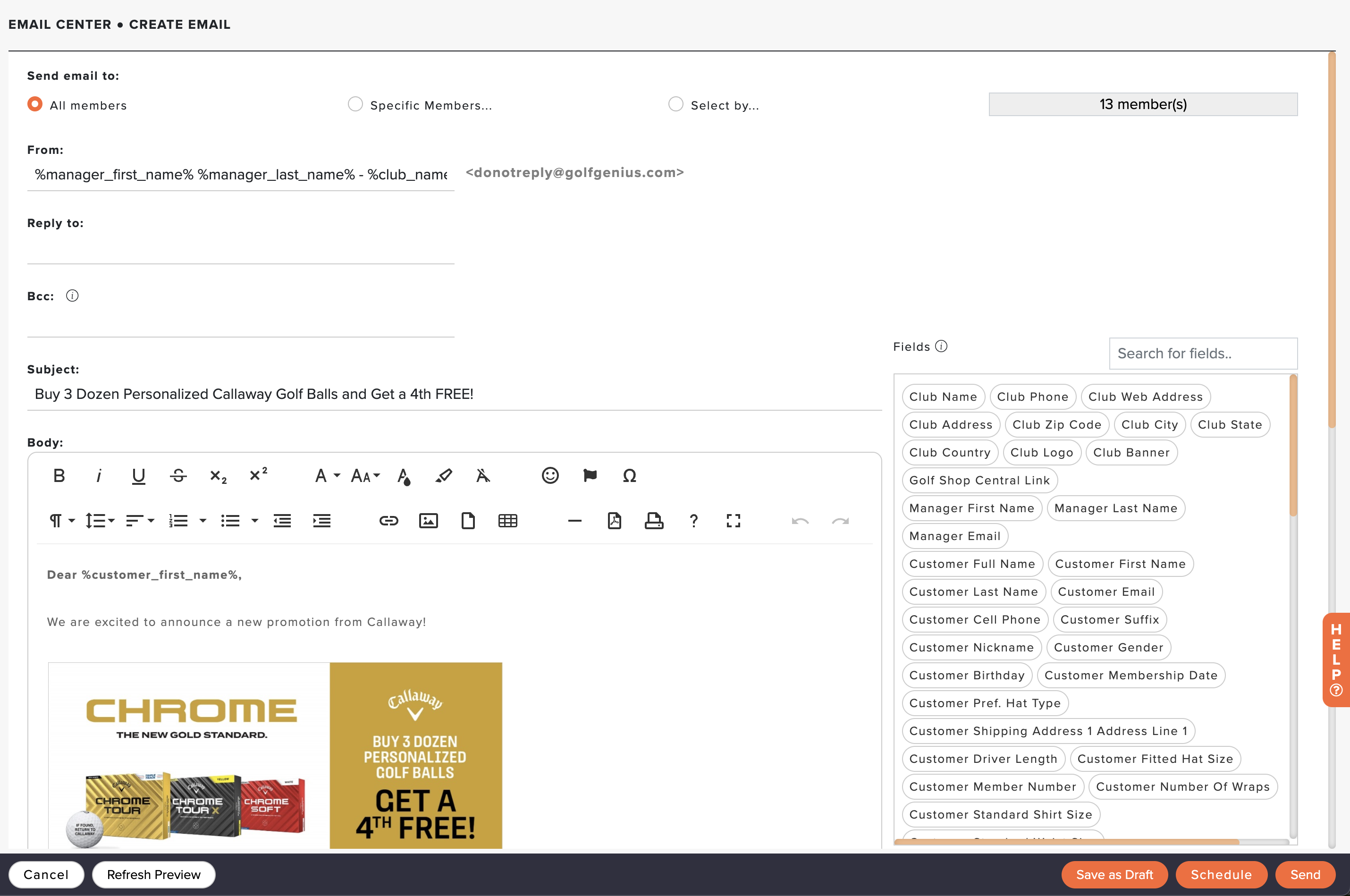Open unordered list style dropdown arrow
Screen dimensions: 1350x896
[x=255, y=521]
